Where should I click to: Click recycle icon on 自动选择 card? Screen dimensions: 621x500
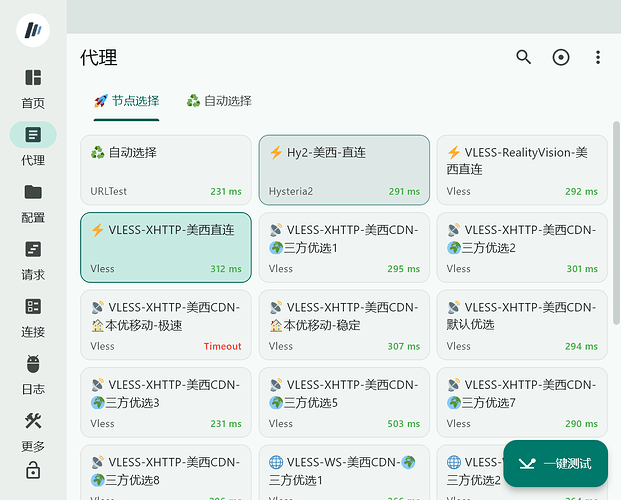(97, 152)
